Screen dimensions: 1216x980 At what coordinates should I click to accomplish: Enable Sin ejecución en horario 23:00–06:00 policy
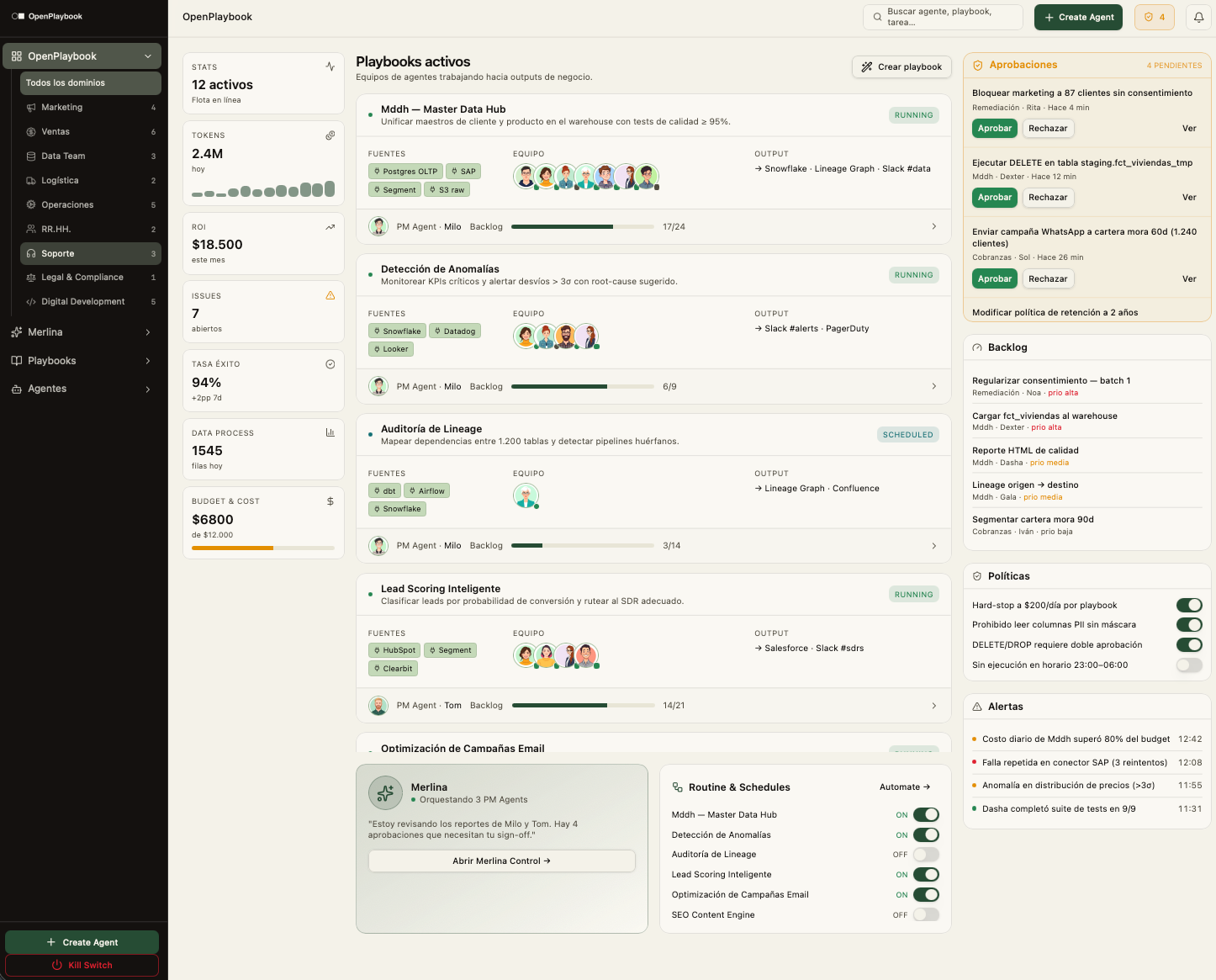tap(1189, 665)
